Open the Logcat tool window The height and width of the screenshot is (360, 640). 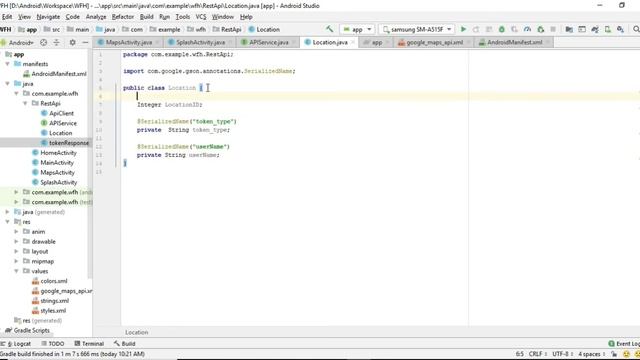16,344
